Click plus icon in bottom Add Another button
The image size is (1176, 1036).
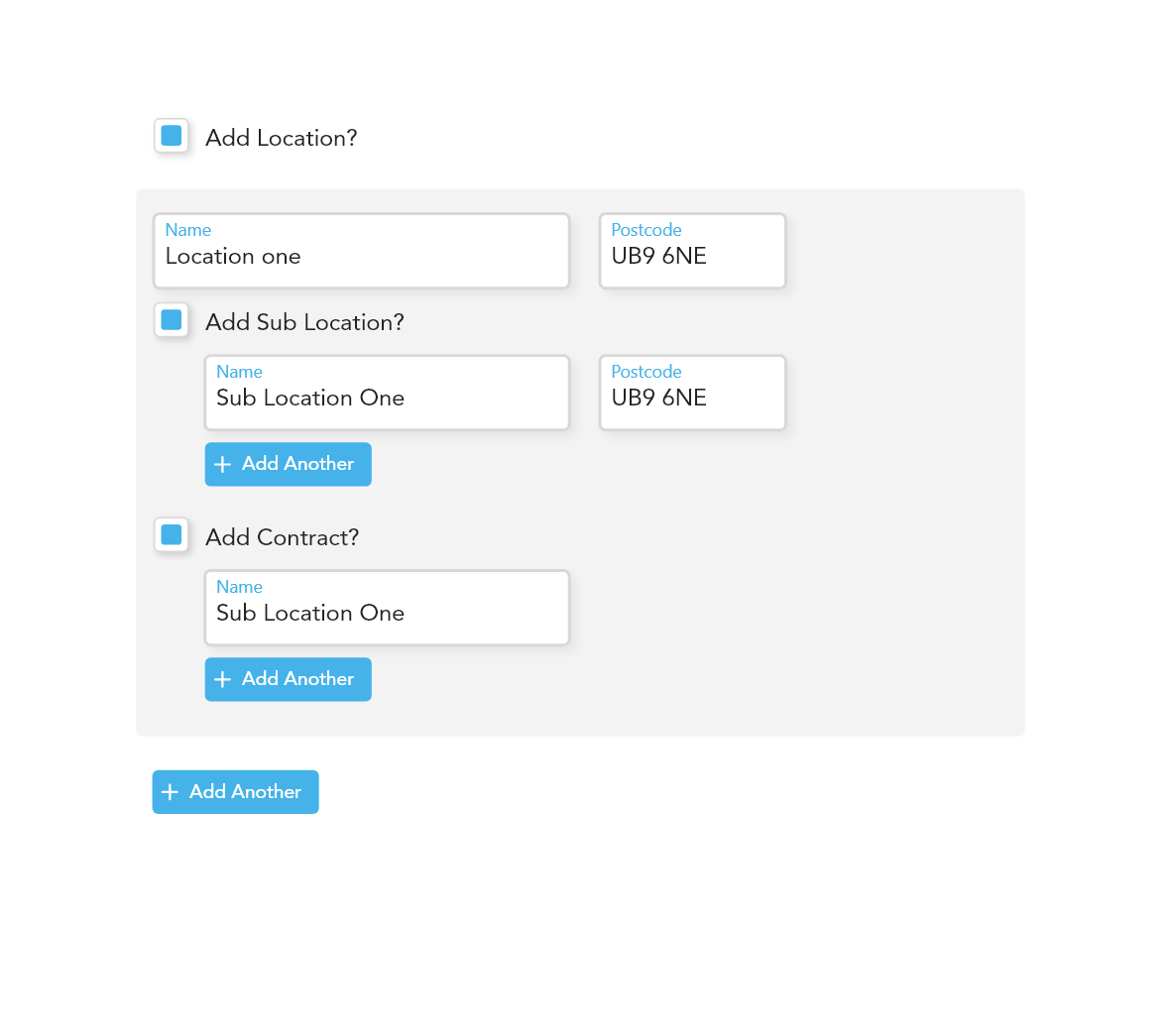point(171,792)
